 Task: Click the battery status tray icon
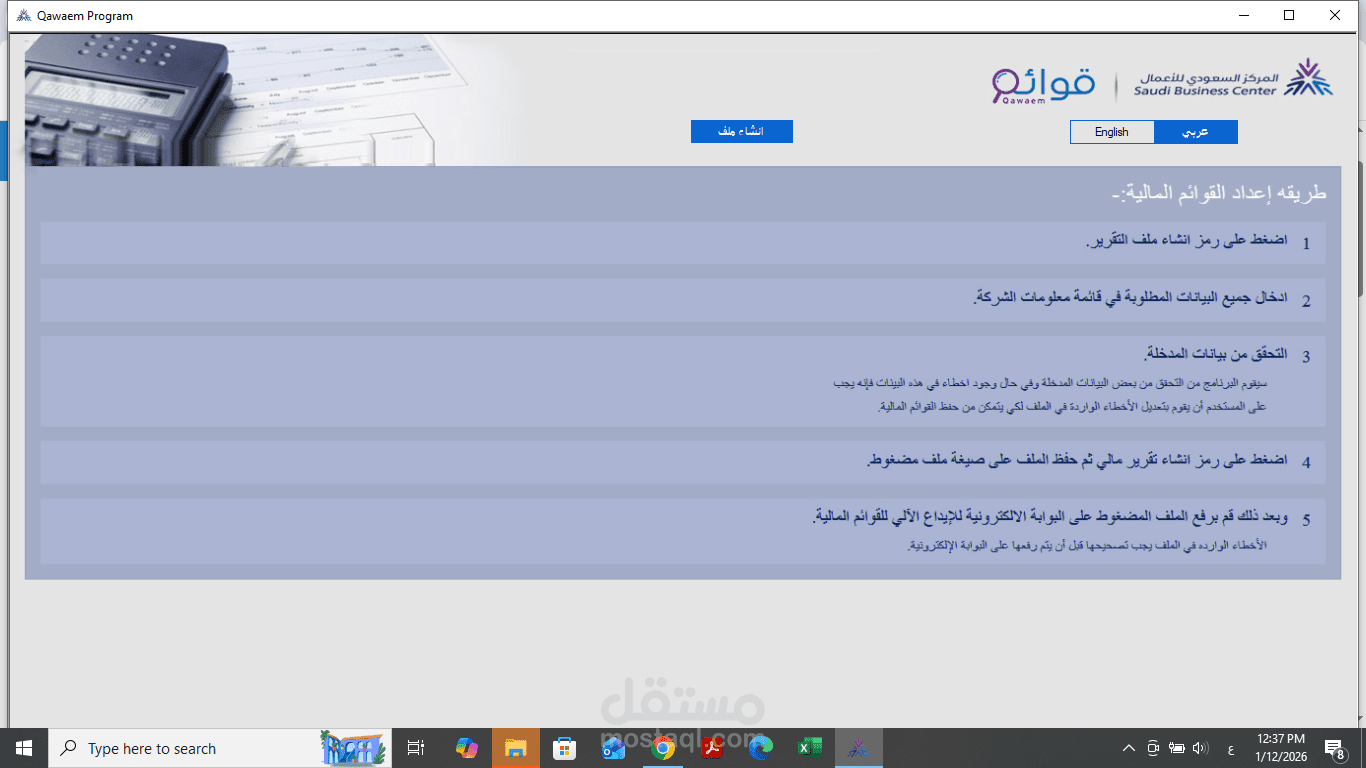click(1177, 748)
